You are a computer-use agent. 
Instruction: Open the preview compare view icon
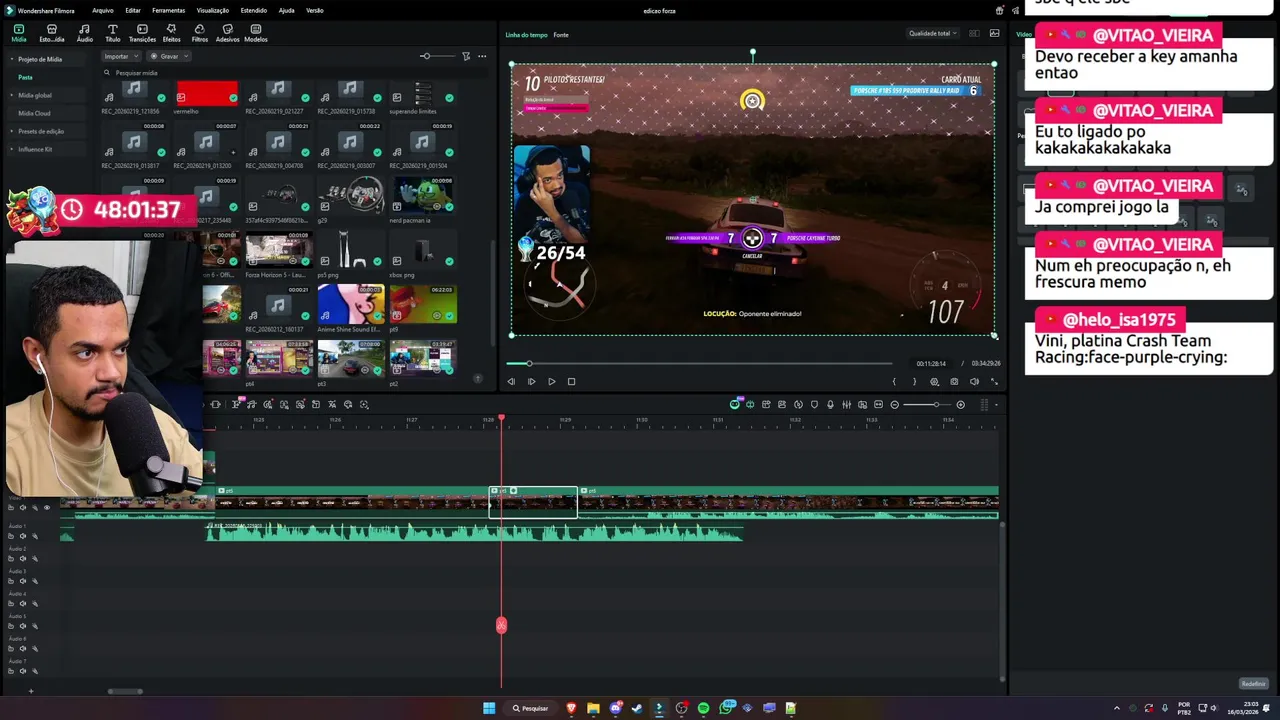[974, 33]
